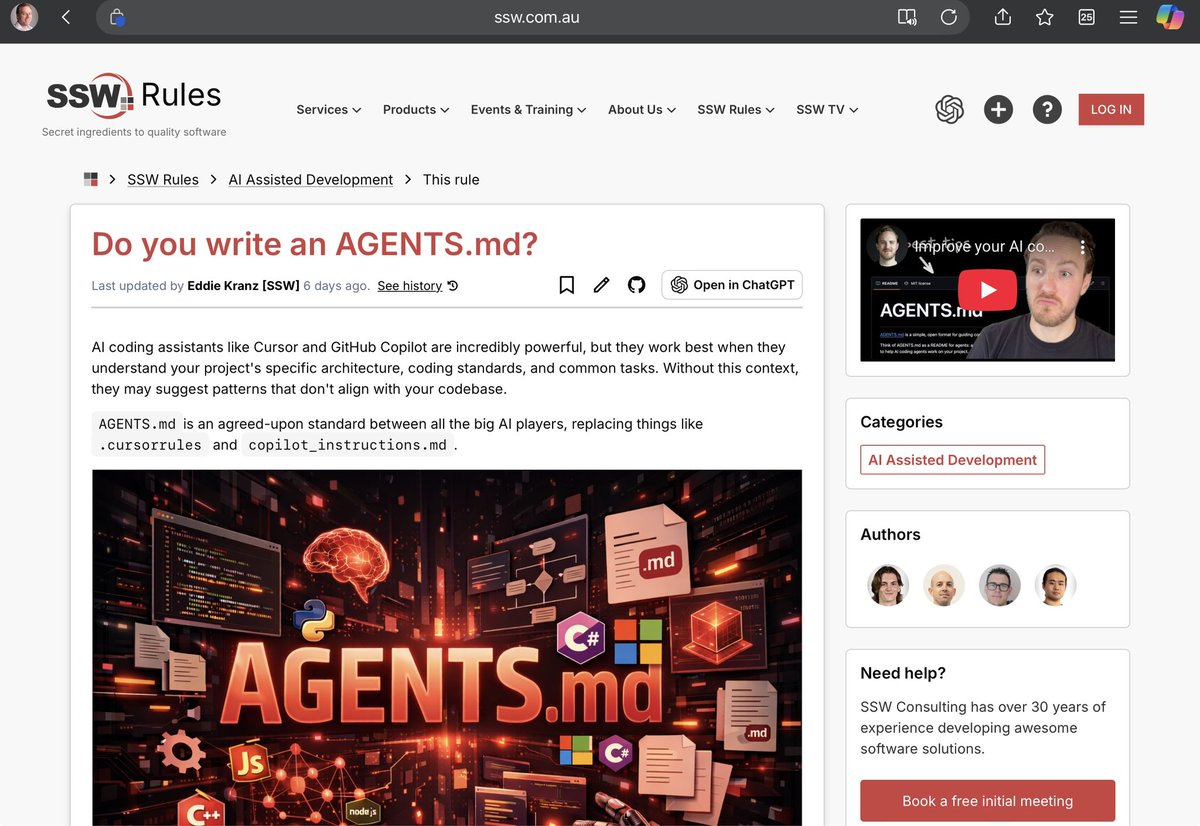Image resolution: width=1200 pixels, height=826 pixels.
Task: Click the 'This rule' breadcrumb text
Action: (451, 180)
